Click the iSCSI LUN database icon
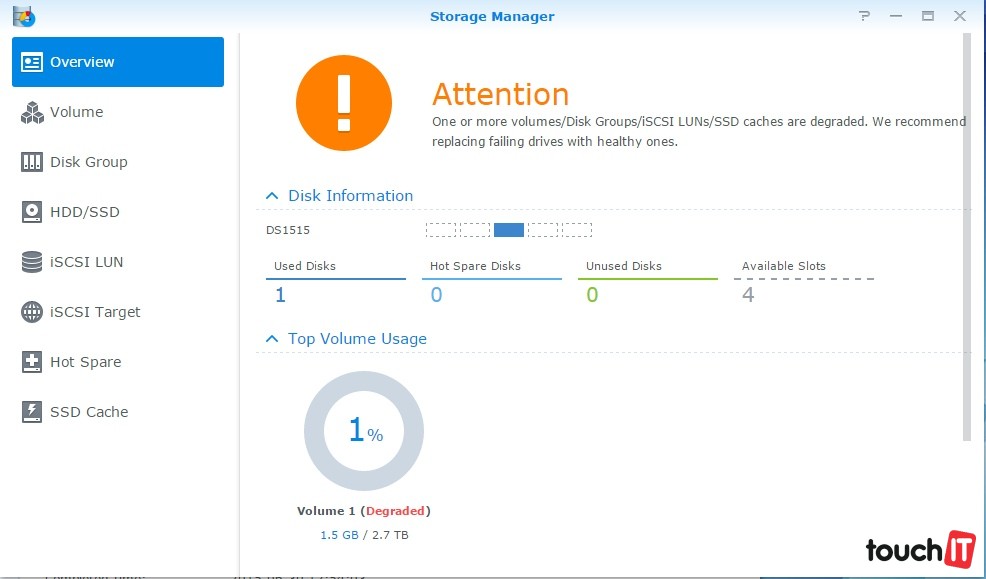Image resolution: width=986 pixels, height=579 pixels. (x=32, y=262)
